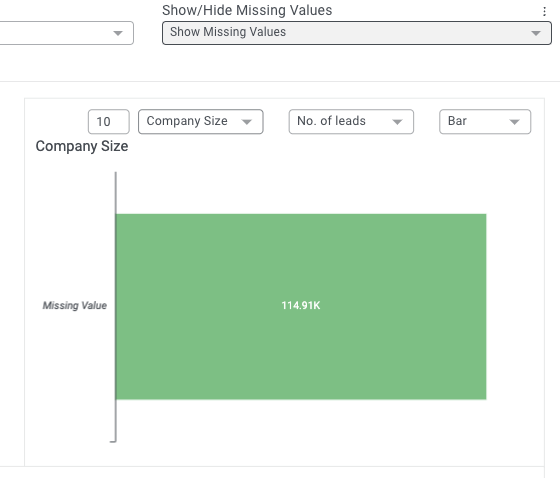The image size is (560, 478).
Task: Open the No. of leads measure dropdown
Action: (x=351, y=121)
